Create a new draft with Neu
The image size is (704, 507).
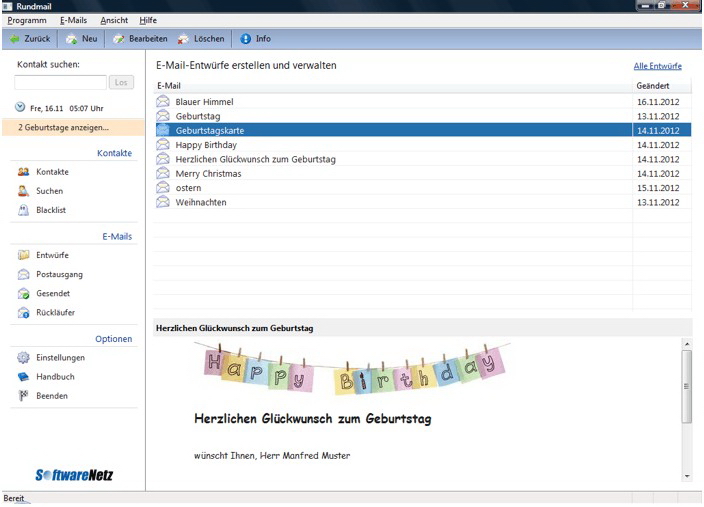72,39
